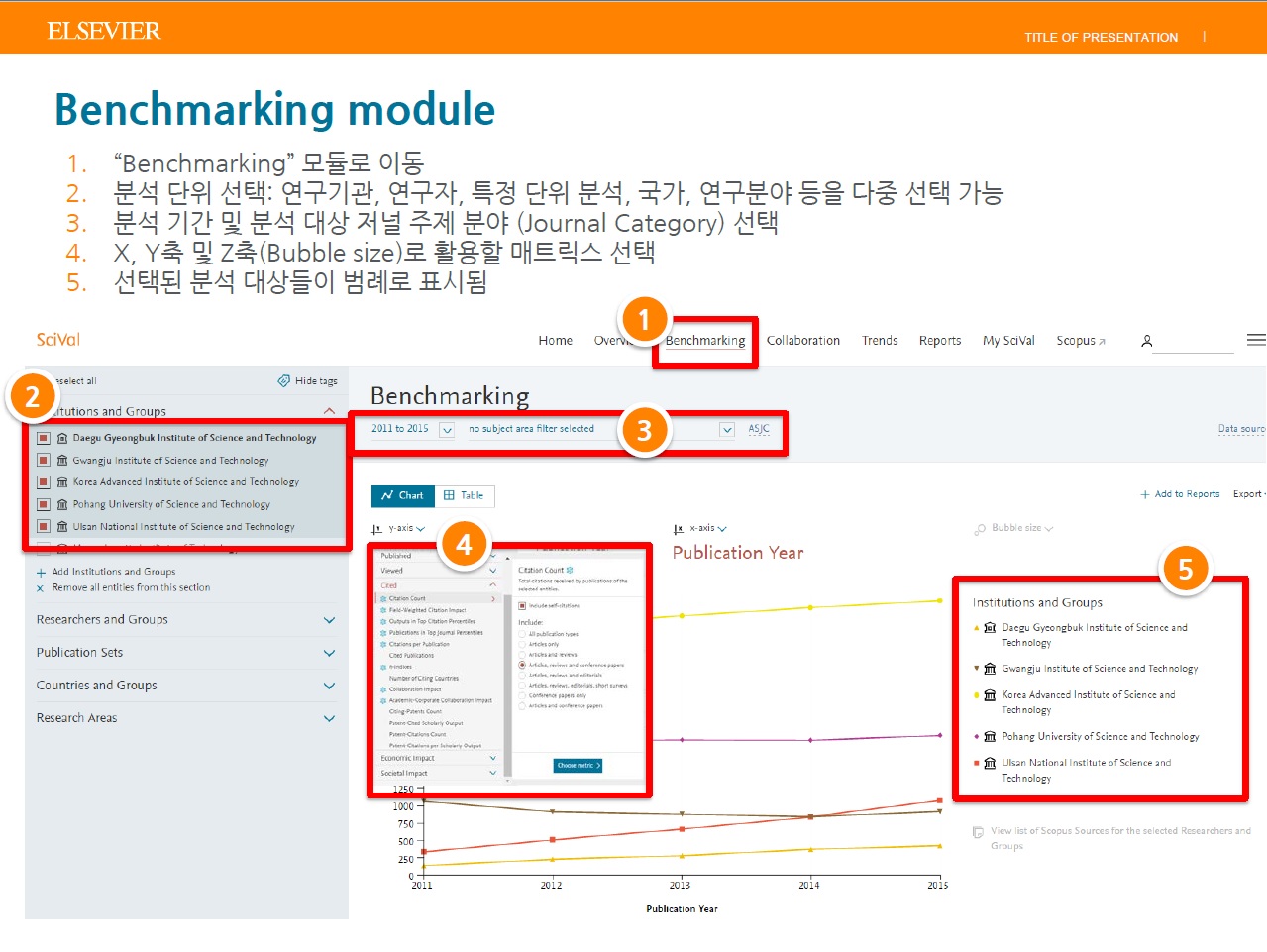Click the x icon for Remove all entities
The width and height of the screenshot is (1267, 952).
[x=41, y=588]
